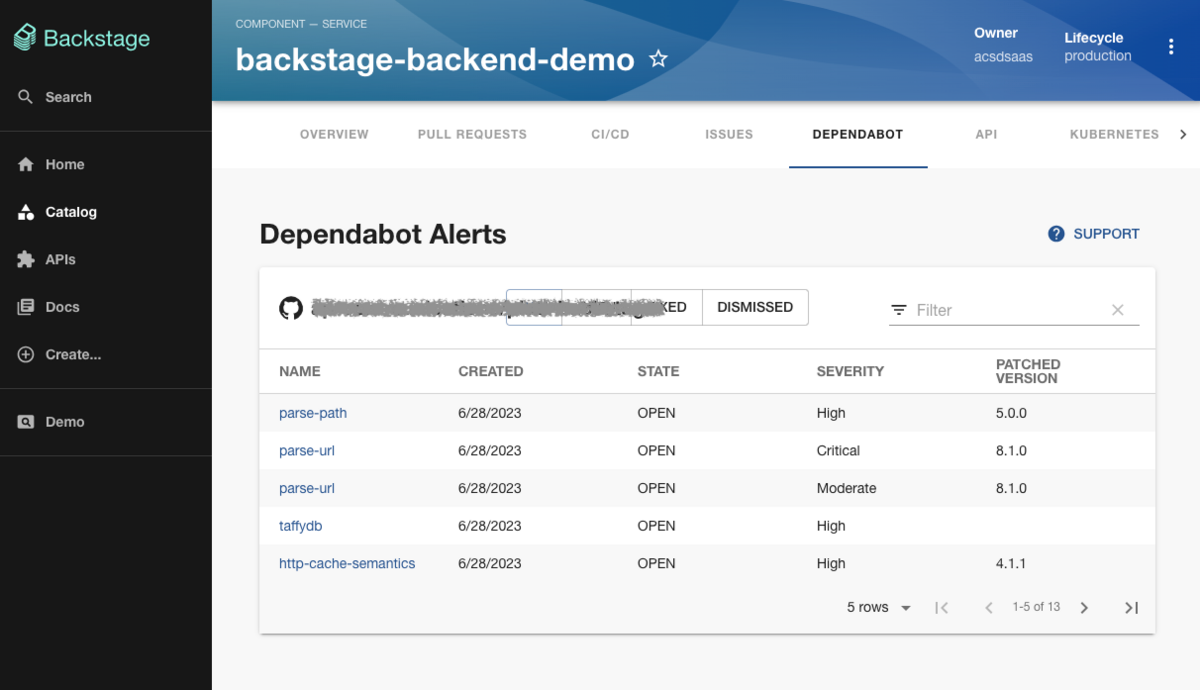Enable the DISMISSED alerts filter
The width and height of the screenshot is (1200, 690).
[x=755, y=307]
